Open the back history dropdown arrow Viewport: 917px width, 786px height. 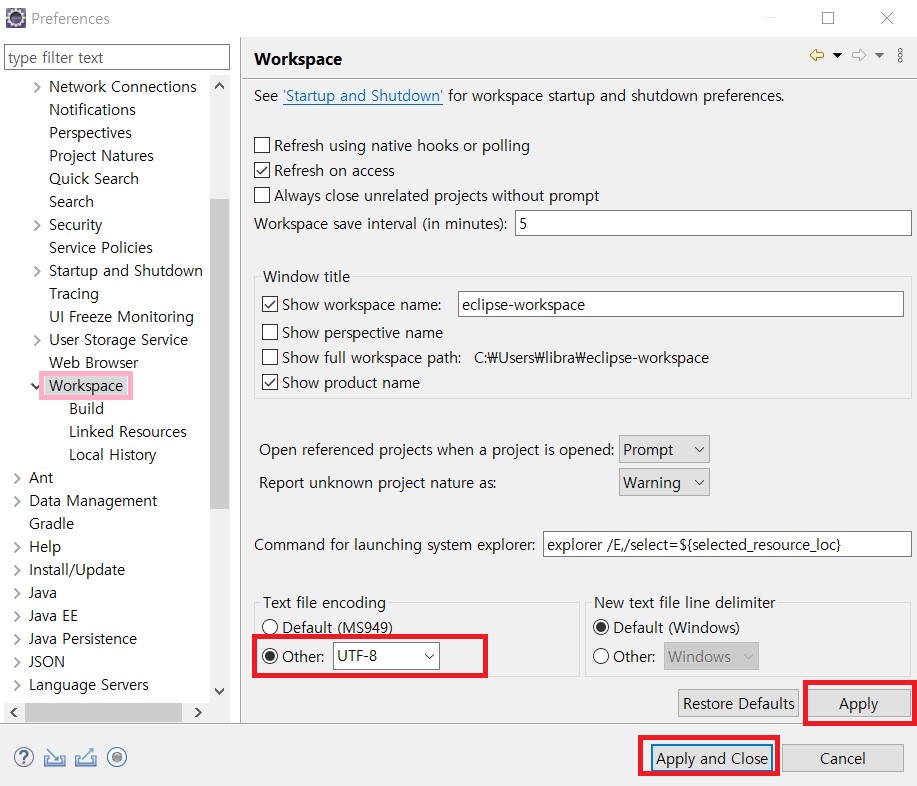[x=837, y=56]
